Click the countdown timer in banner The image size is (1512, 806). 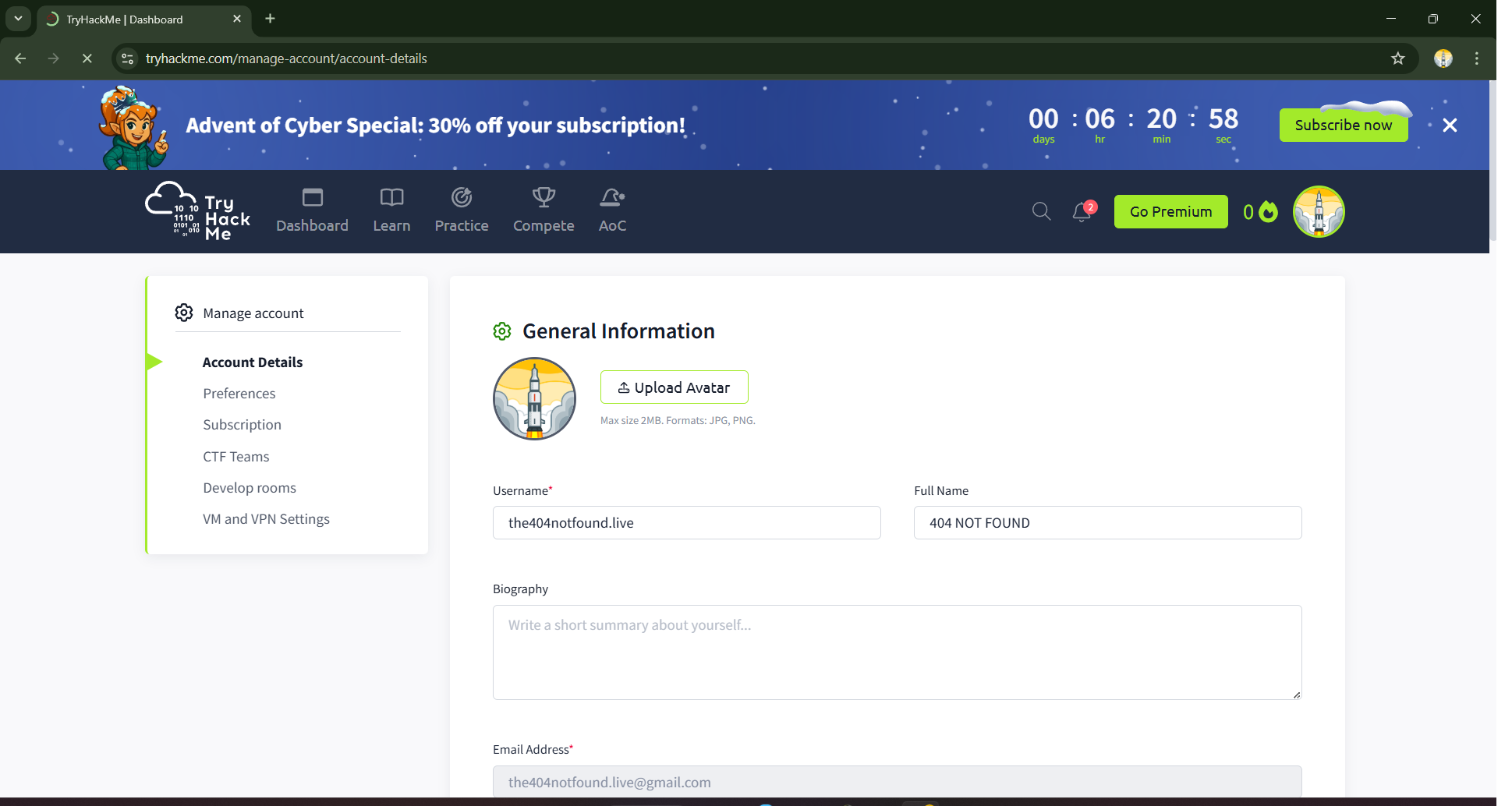click(1133, 125)
